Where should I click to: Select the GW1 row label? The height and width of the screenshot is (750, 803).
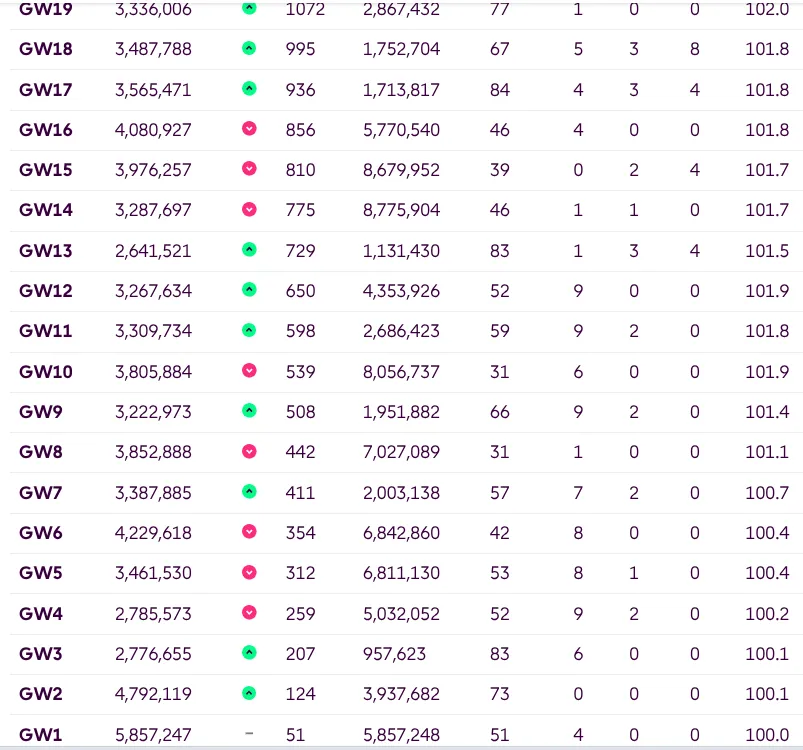click(x=40, y=735)
